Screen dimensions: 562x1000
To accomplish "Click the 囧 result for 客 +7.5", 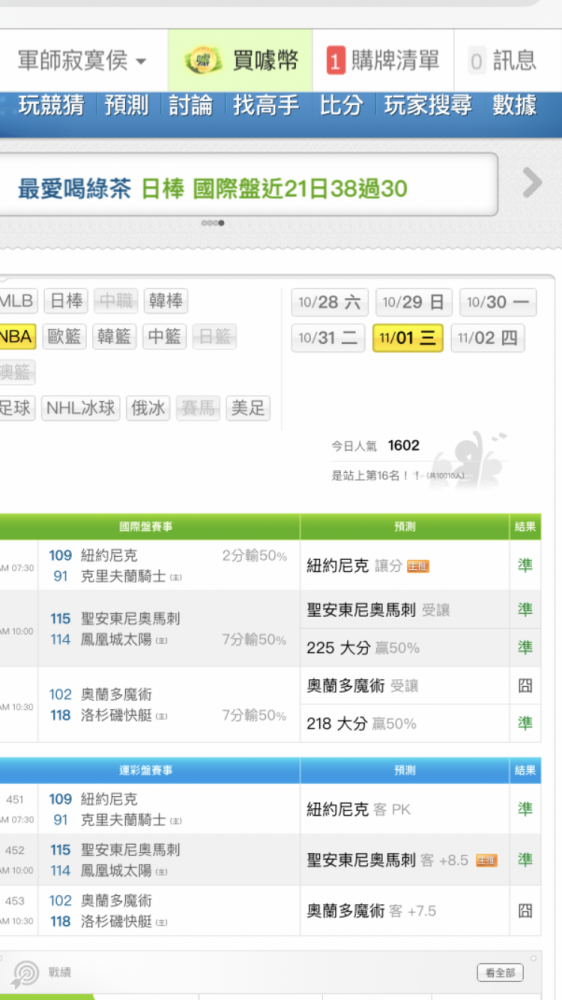I will 525,911.
